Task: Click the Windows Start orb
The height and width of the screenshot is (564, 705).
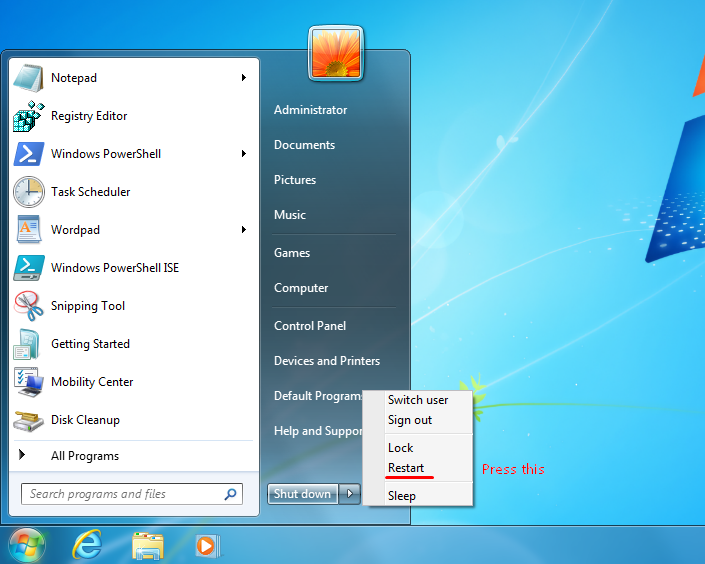Action: 27,546
